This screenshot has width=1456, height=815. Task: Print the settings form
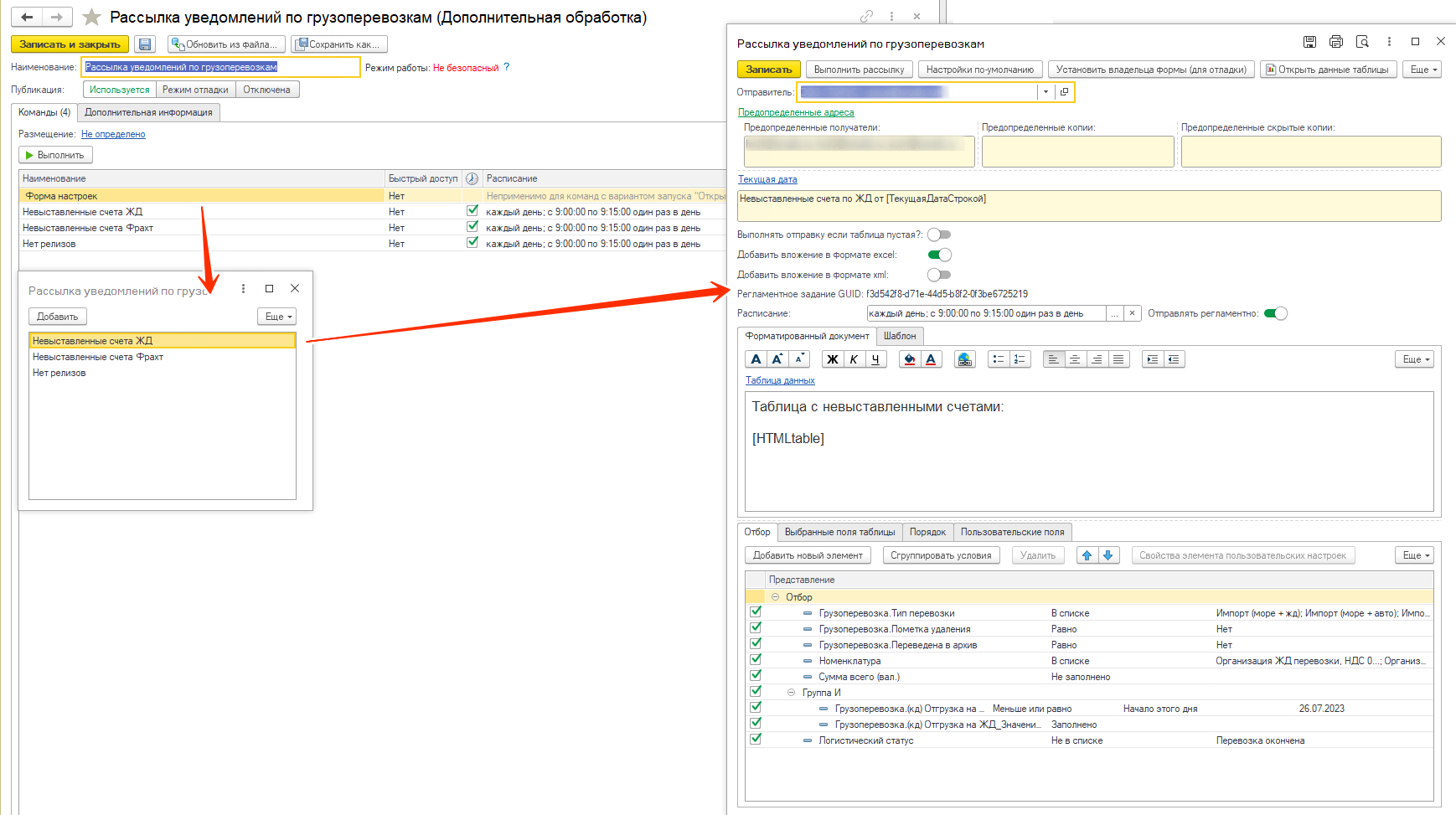click(x=1336, y=42)
